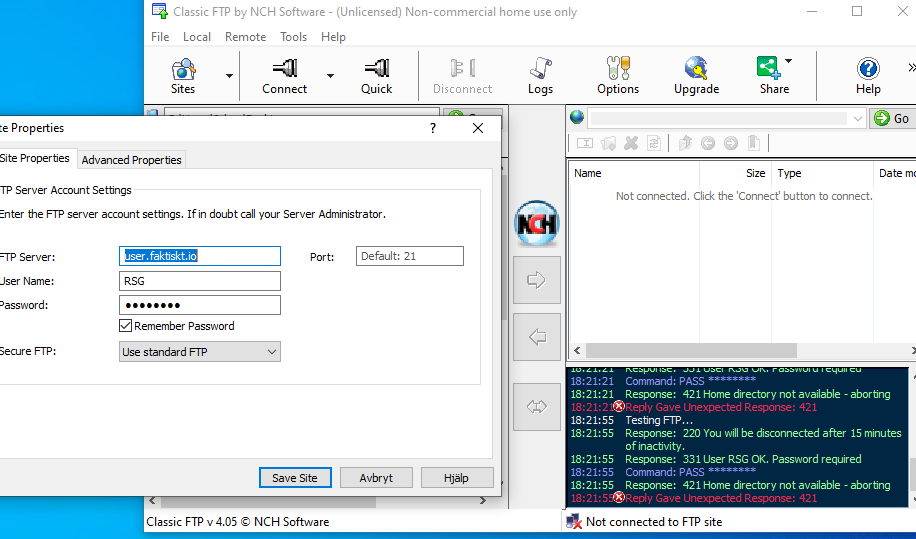Click last 'Reply Gave Unexpected Response: 421' log line

point(721,498)
